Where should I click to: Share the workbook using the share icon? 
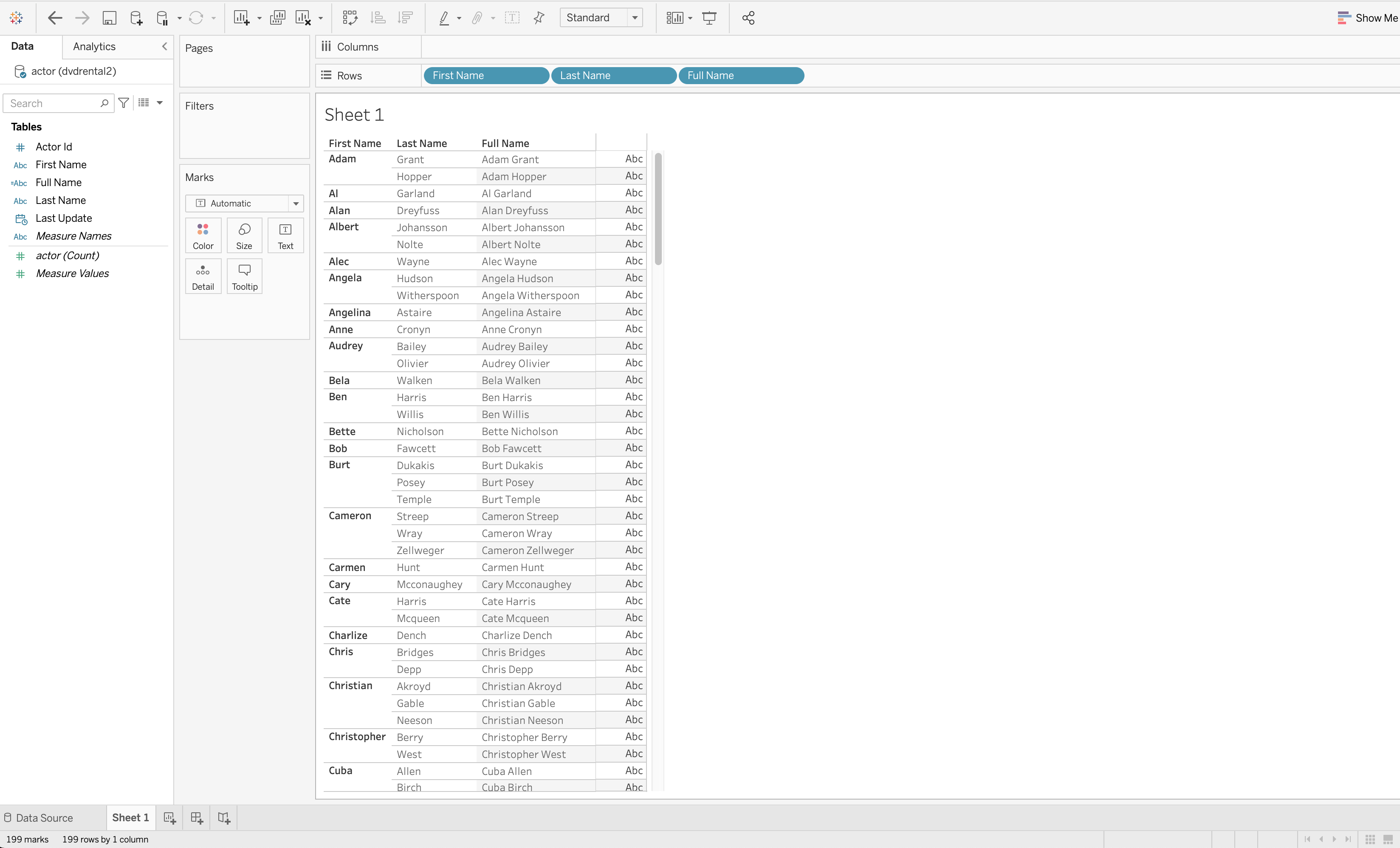click(x=748, y=17)
